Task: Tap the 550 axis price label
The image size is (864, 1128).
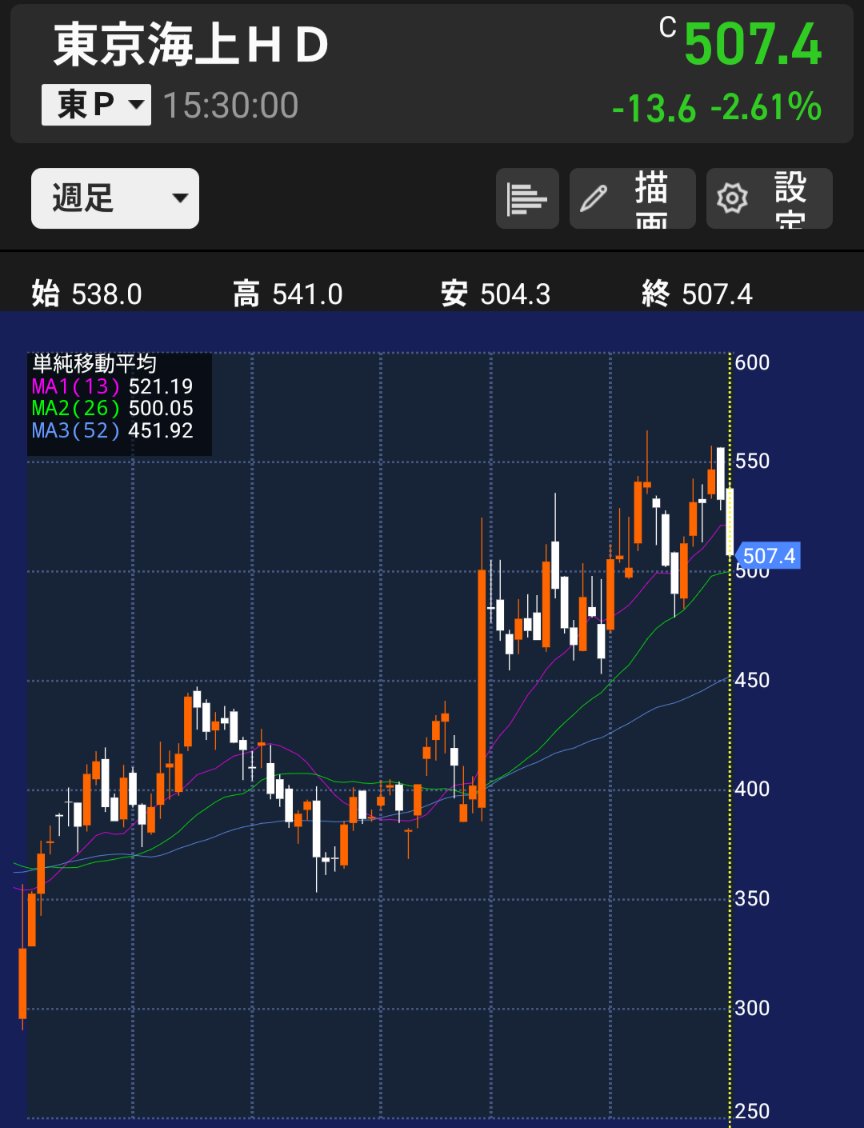Action: (x=752, y=460)
